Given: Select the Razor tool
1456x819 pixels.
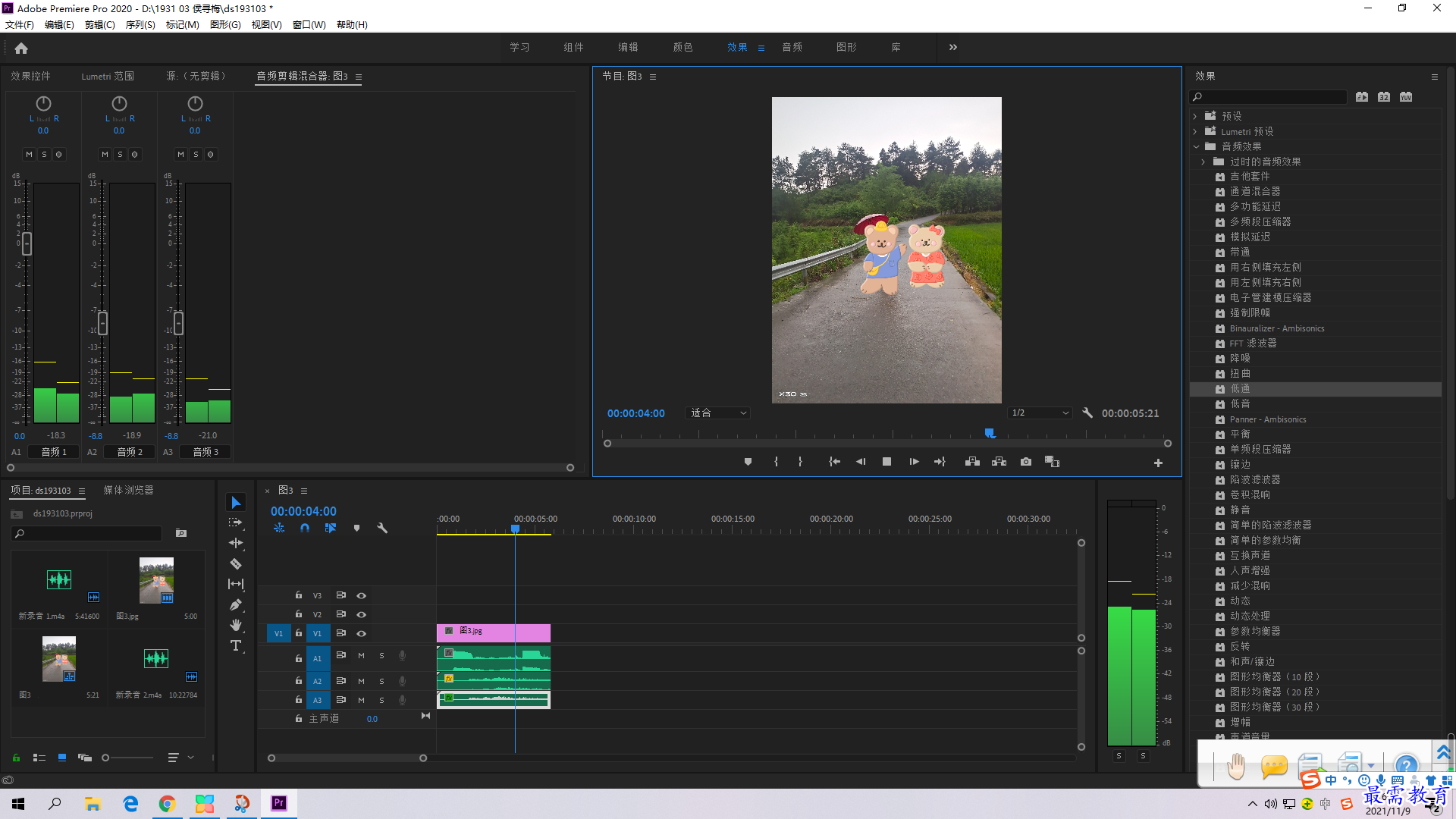Looking at the screenshot, I should click(x=236, y=563).
